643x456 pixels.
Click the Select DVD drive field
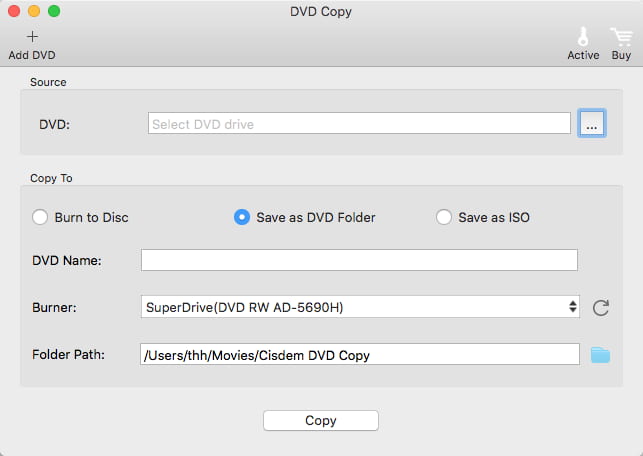(359, 124)
